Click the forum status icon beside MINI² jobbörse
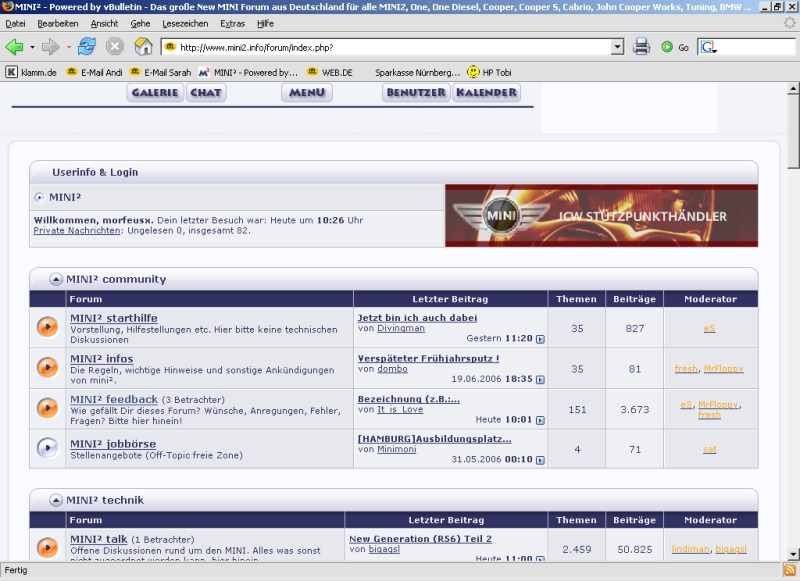Viewport: 800px width, 581px height. click(47, 448)
